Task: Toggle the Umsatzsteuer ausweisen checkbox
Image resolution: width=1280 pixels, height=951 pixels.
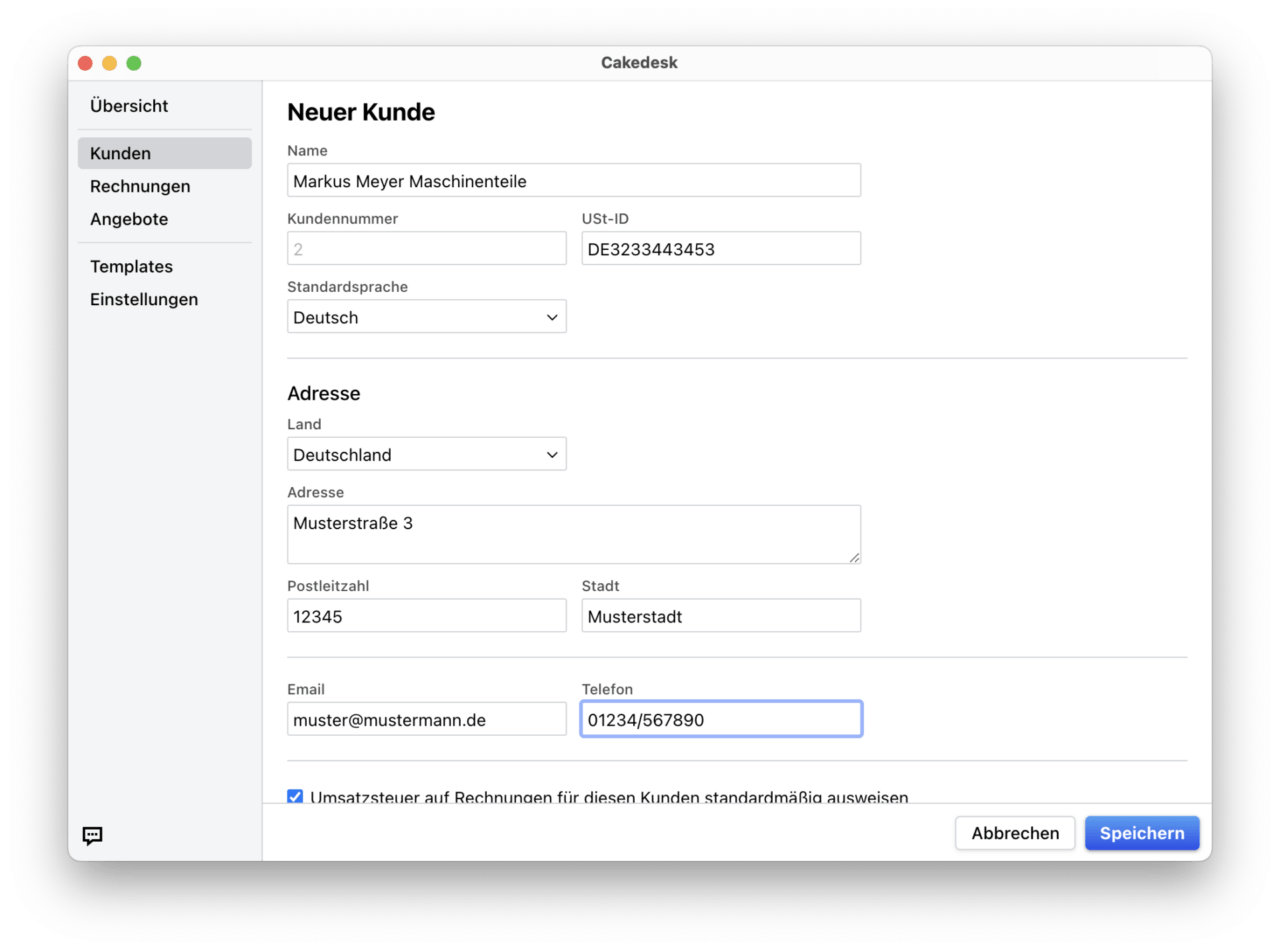Action: [x=295, y=797]
